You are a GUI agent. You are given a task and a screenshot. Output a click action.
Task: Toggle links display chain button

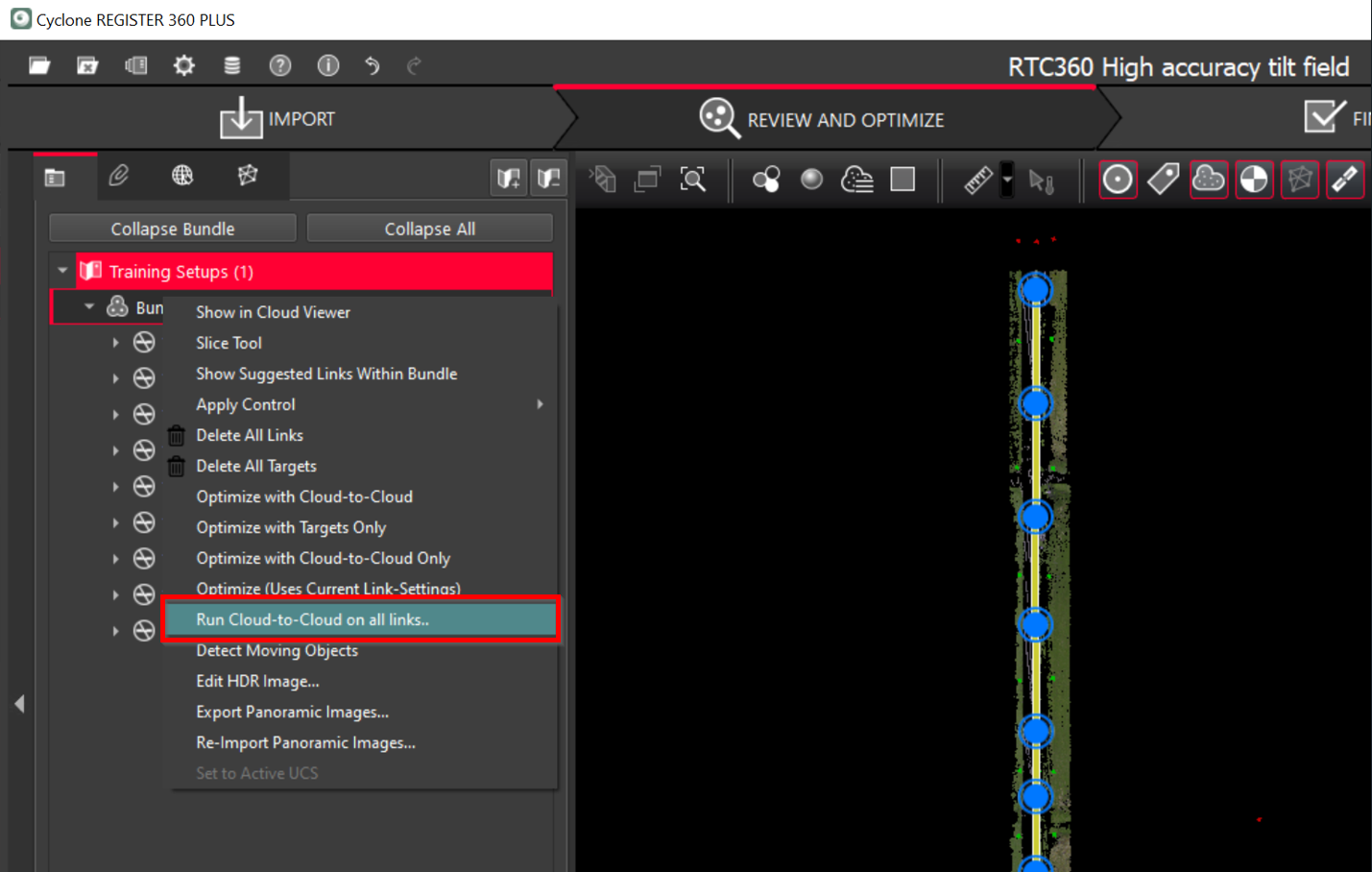1344,180
